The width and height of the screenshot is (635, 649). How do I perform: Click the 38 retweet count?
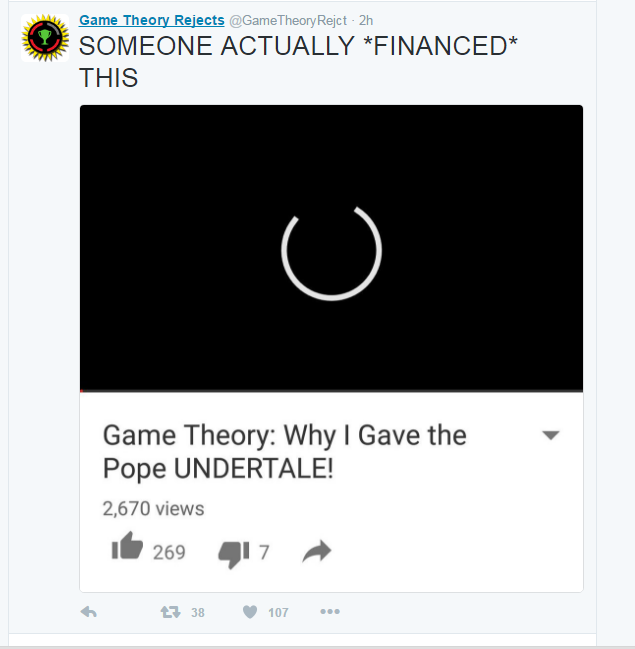pyautogui.click(x=198, y=613)
